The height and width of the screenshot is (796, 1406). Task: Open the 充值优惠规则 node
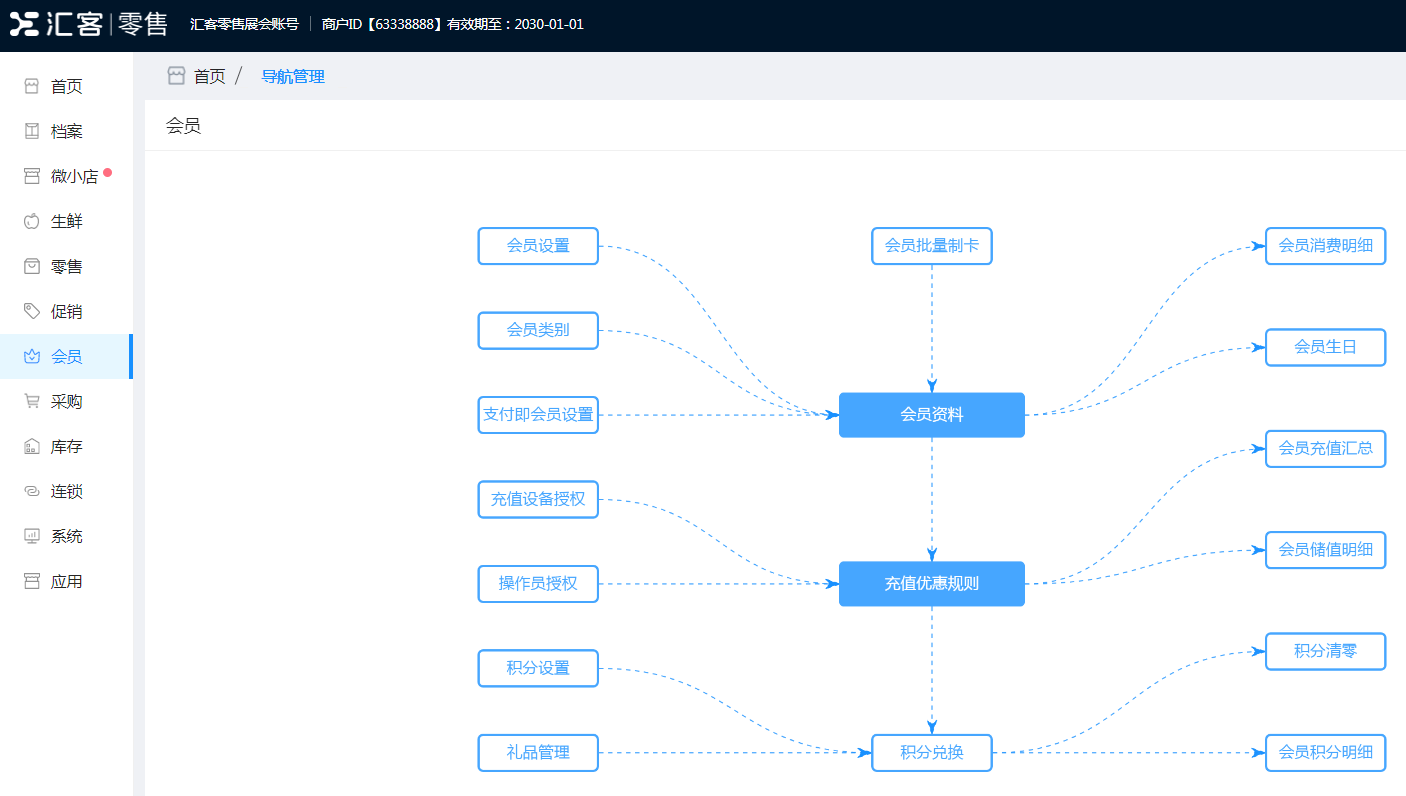[931, 584]
